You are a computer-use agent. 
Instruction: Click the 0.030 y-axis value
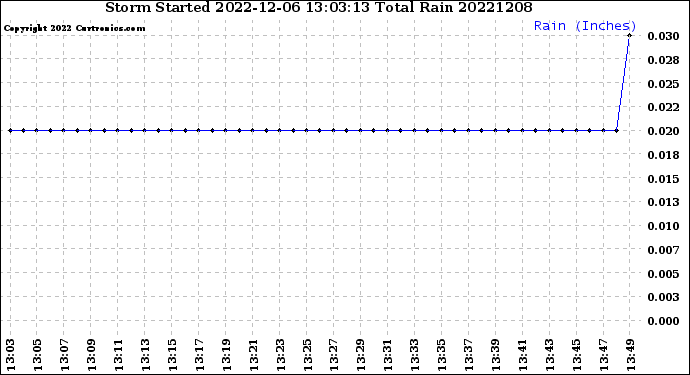[x=663, y=36]
